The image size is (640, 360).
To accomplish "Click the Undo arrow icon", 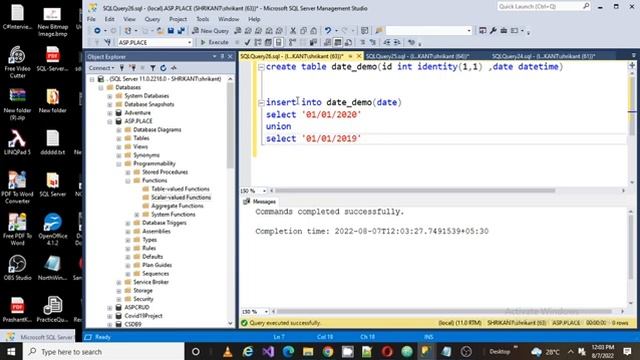I will (x=328, y=31).
